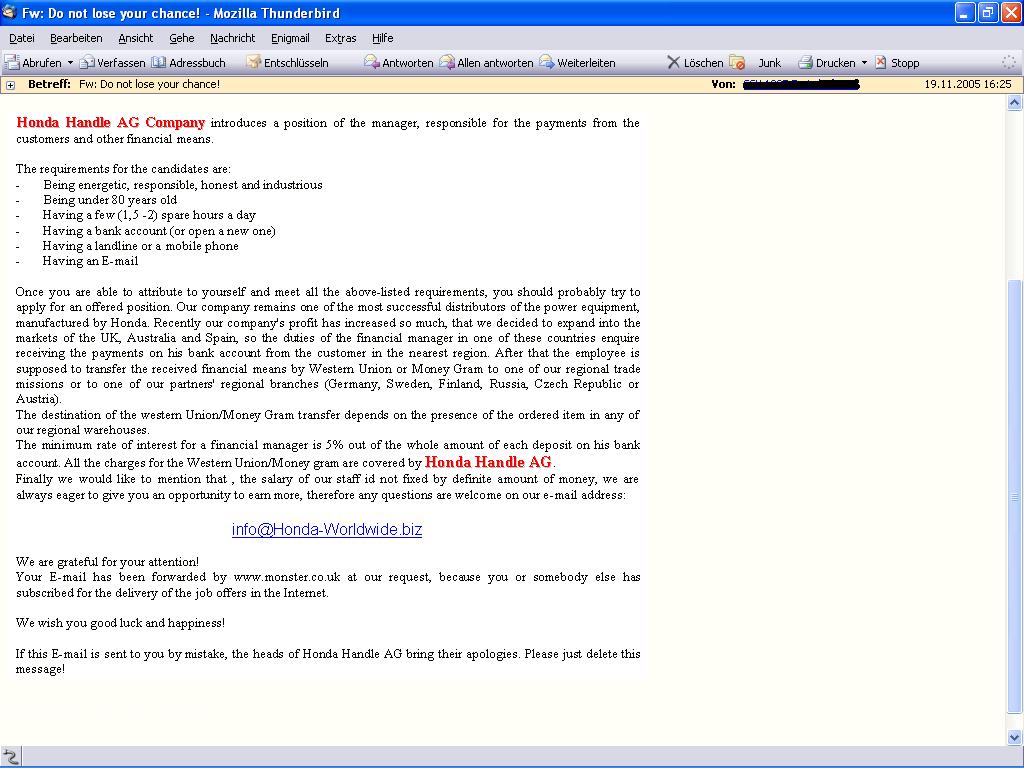Image resolution: width=1024 pixels, height=768 pixels.
Task: Open the Nachricht menu
Action: (x=232, y=39)
